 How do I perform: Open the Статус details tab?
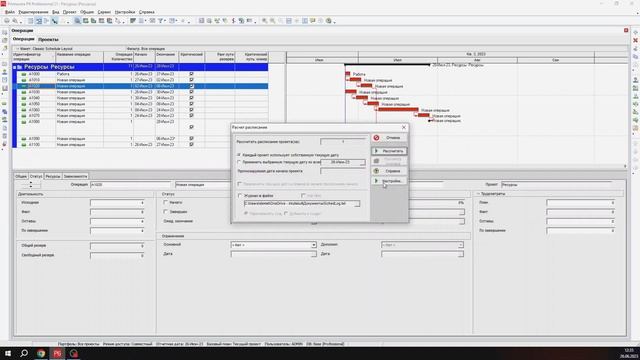coord(36,176)
